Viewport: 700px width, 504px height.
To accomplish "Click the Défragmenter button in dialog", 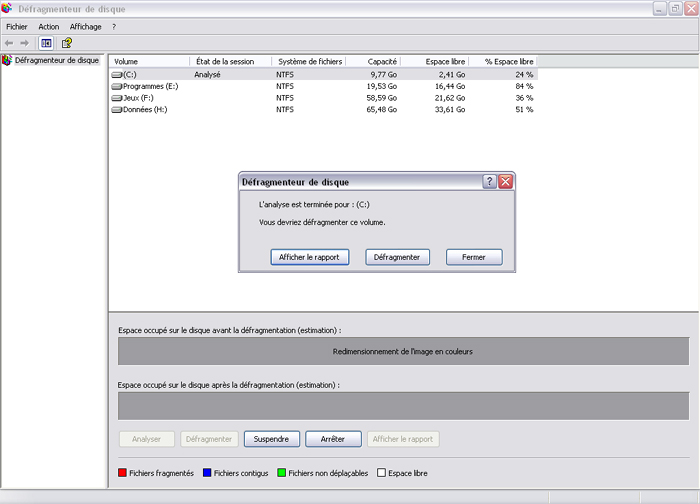I will (397, 257).
